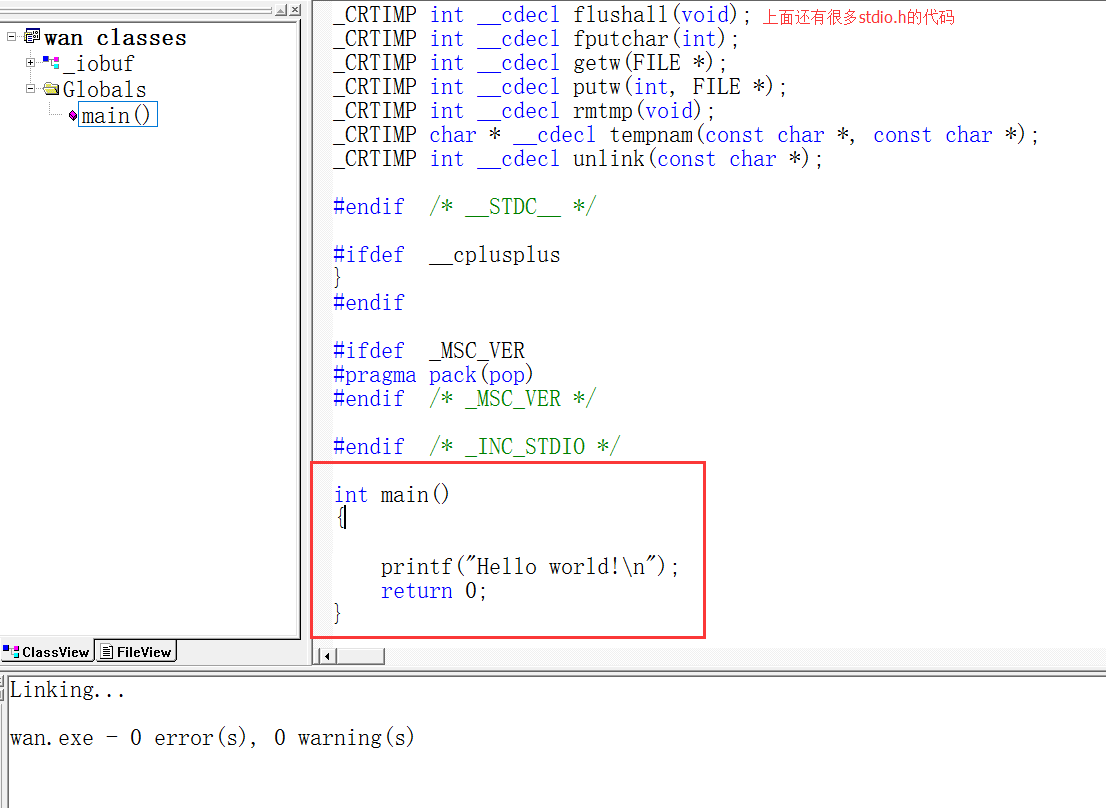Switch to the ClassView tab

(x=47, y=652)
